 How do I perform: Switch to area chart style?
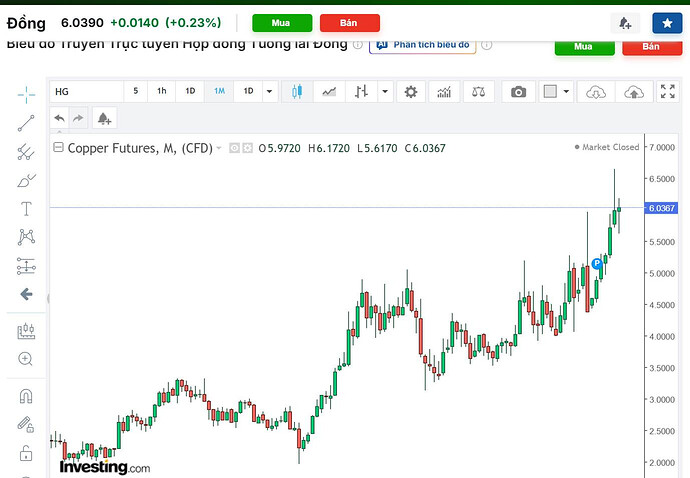point(329,92)
